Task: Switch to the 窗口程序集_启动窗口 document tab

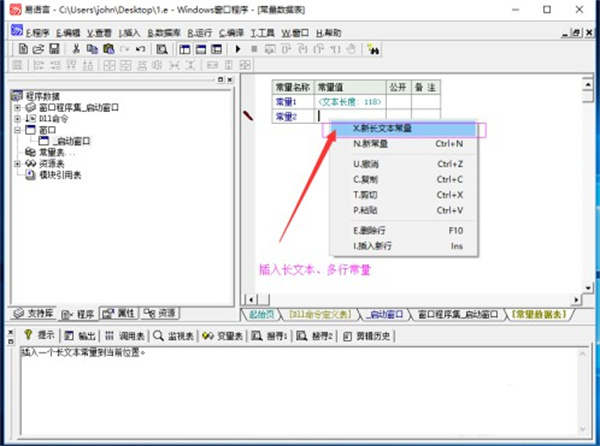Action: (x=458, y=314)
